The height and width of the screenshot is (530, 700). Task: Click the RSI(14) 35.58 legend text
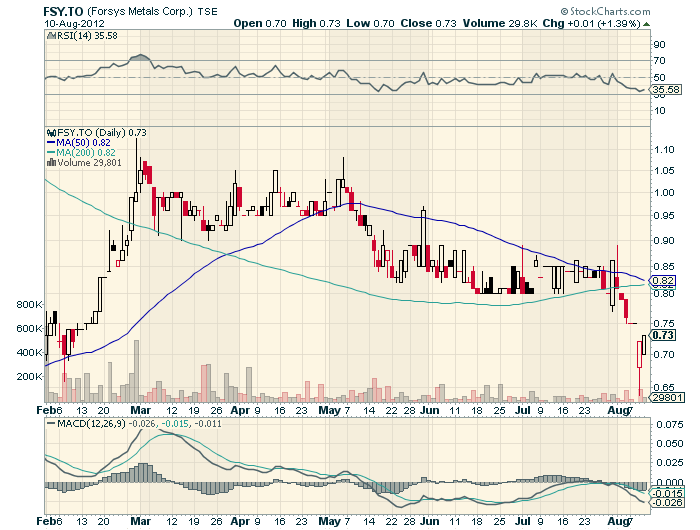87,36
